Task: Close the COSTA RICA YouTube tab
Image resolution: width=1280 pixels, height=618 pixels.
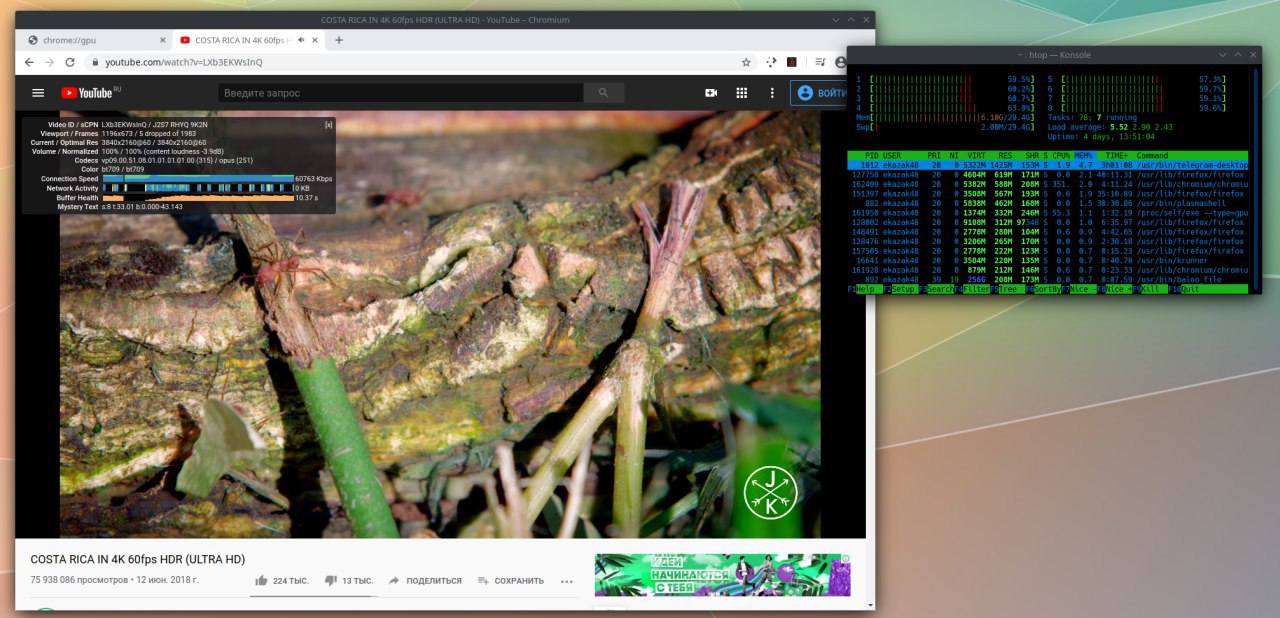Action: (314, 40)
